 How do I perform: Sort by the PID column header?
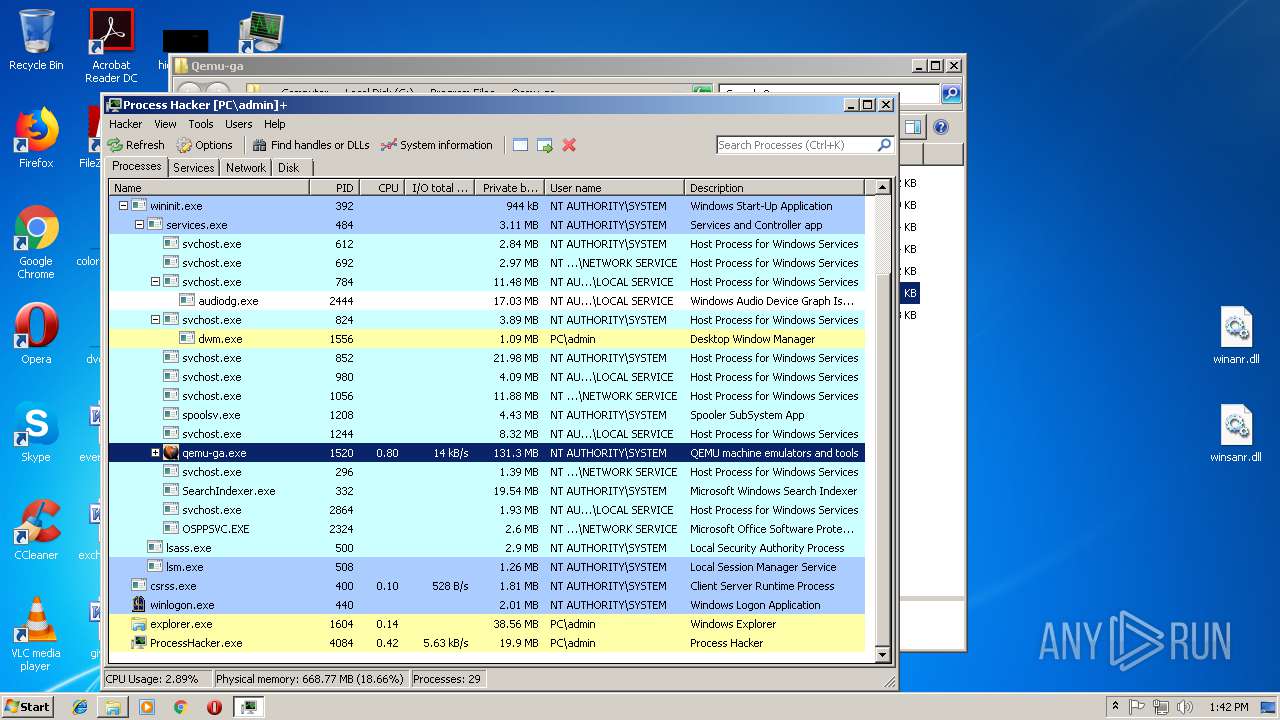pyautogui.click(x=334, y=188)
